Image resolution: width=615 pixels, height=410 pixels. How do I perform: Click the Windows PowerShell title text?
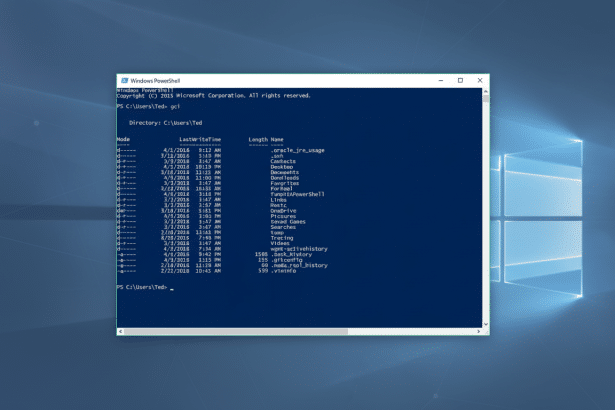[x=154, y=80]
